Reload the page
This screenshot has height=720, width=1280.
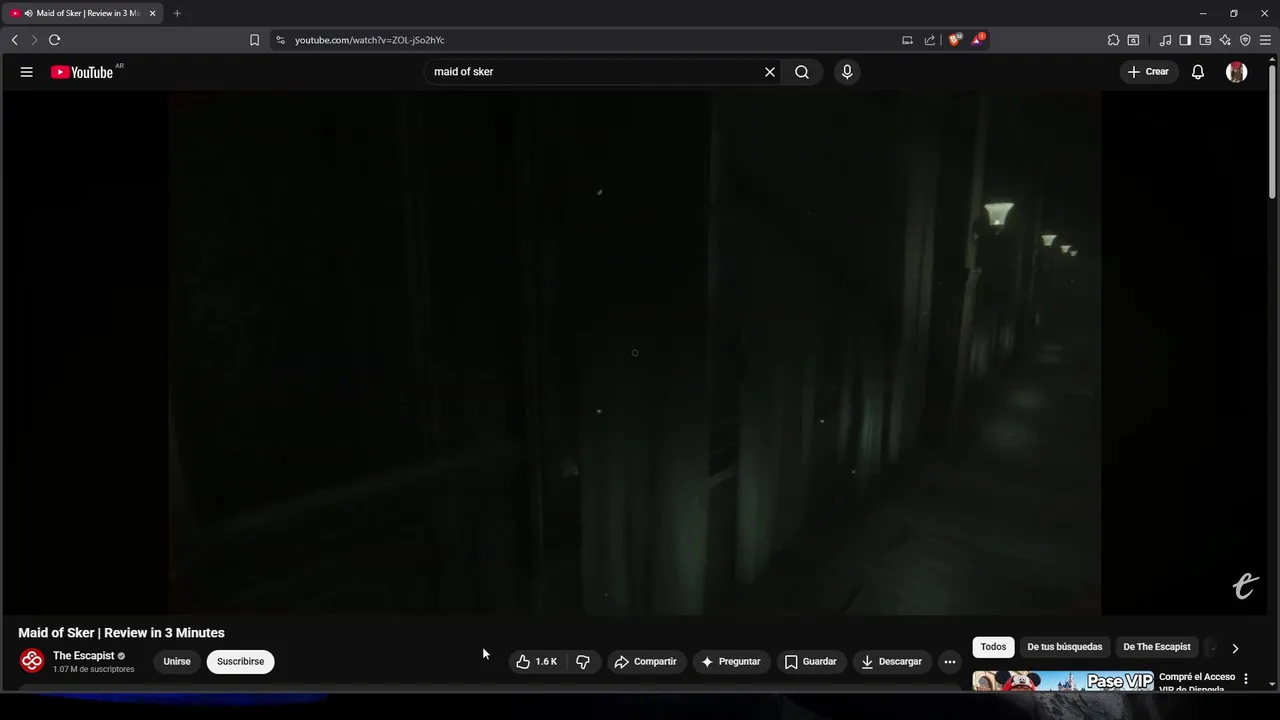point(54,40)
